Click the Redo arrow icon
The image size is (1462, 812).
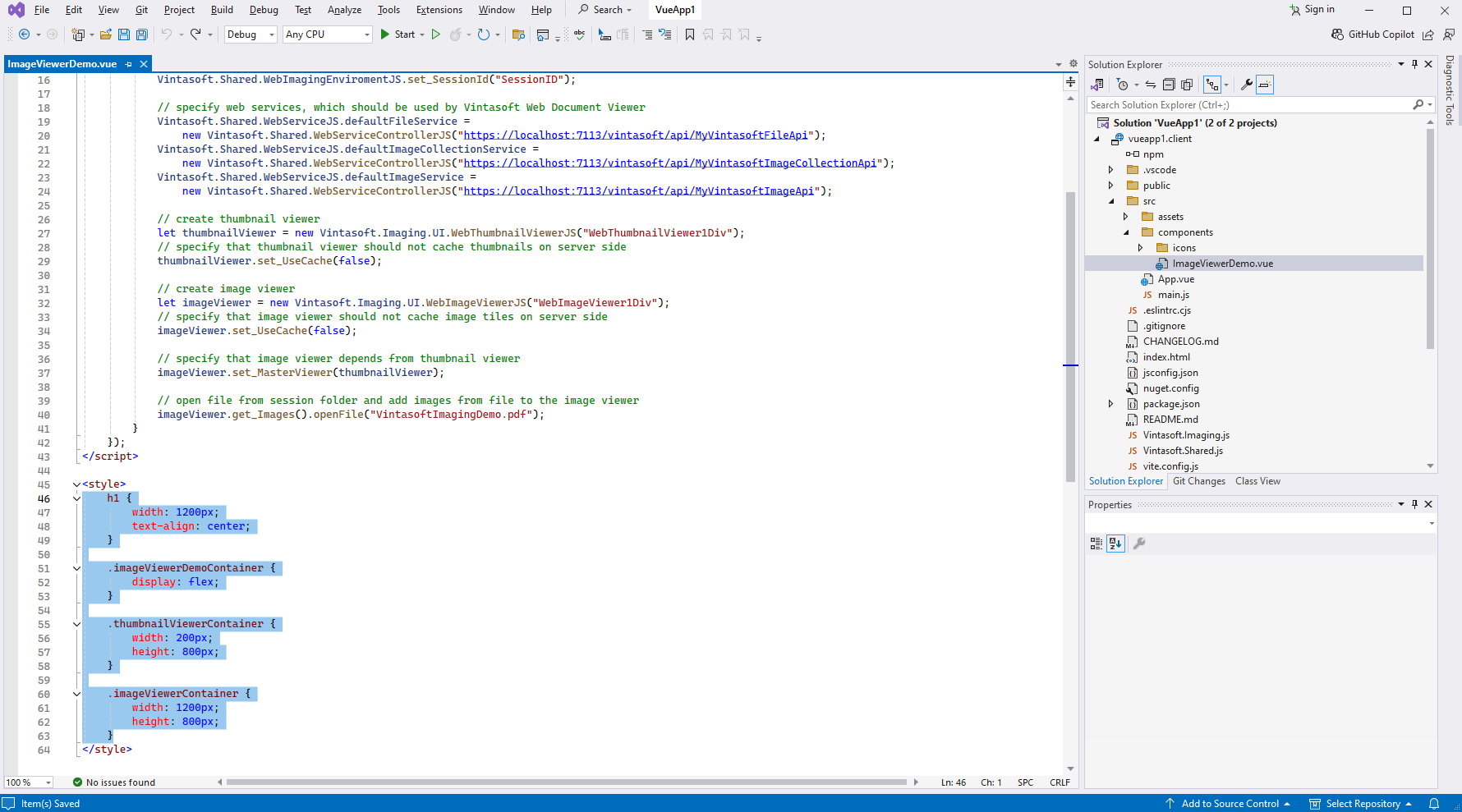point(195,34)
